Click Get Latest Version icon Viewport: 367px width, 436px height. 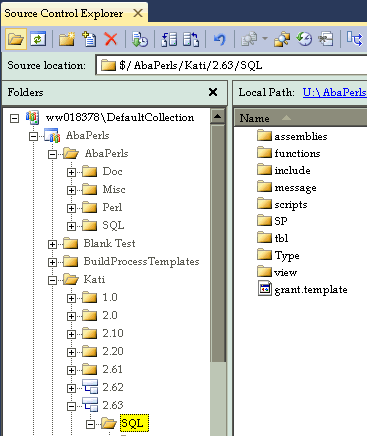pyautogui.click(x=139, y=39)
